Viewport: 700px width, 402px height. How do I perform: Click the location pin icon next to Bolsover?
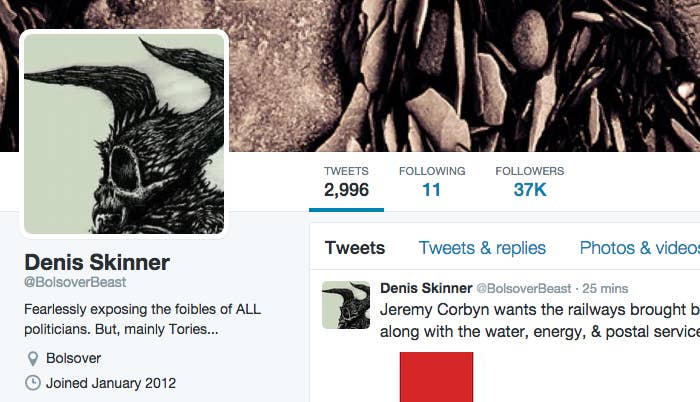pos(33,358)
